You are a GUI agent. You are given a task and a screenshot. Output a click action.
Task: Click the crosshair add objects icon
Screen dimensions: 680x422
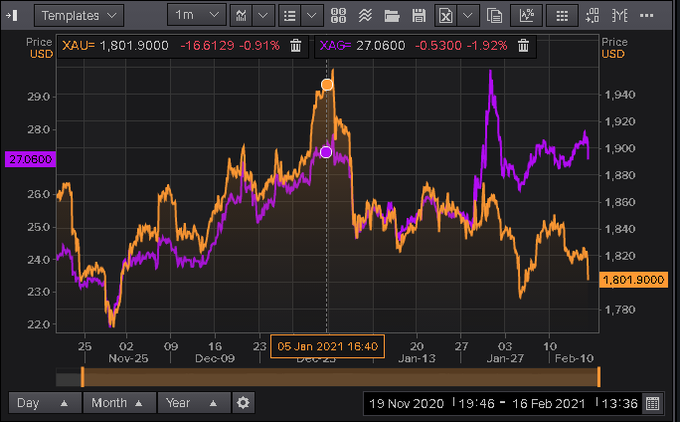pyautogui.click(x=592, y=16)
